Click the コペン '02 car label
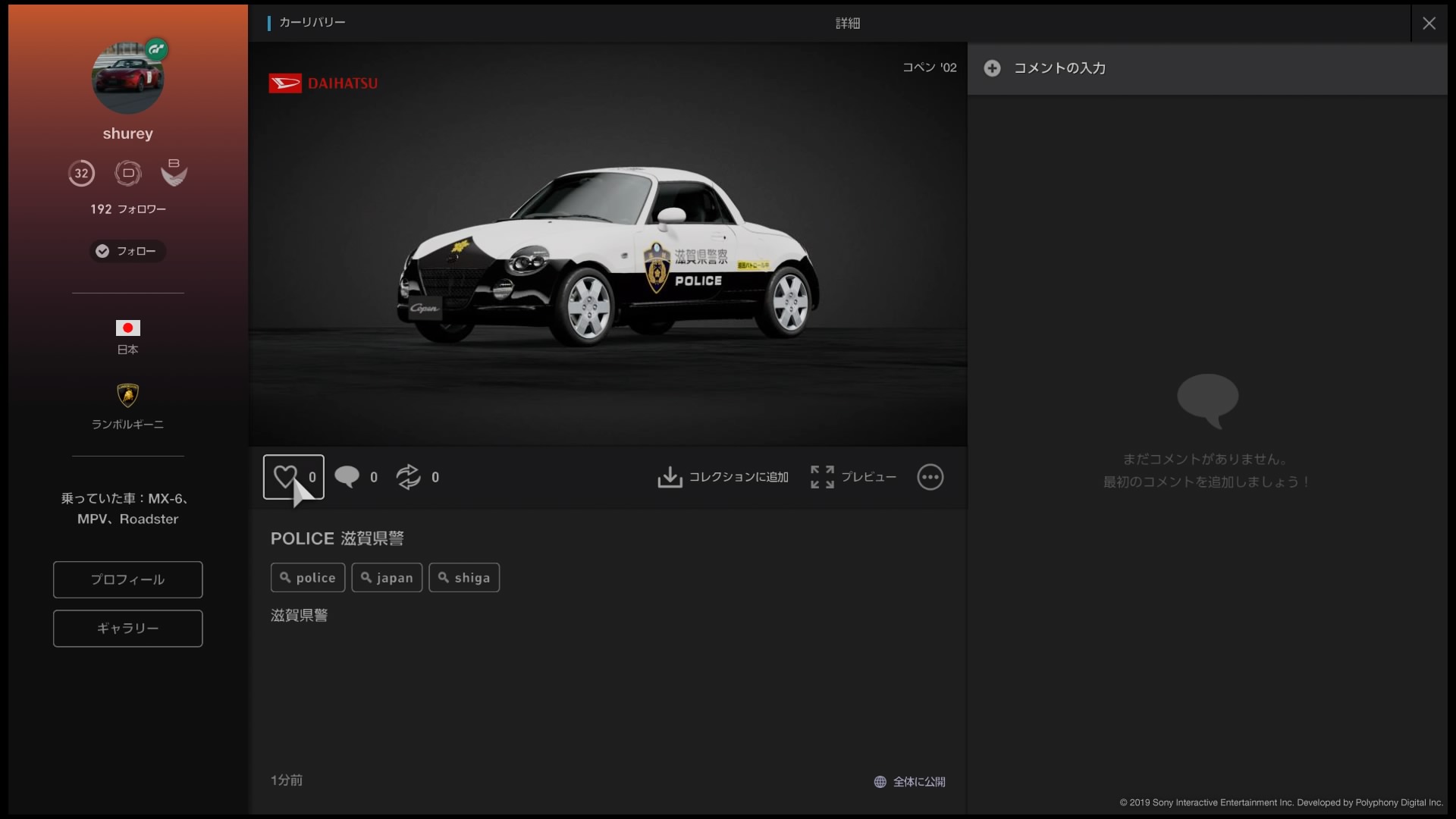Viewport: 1456px width, 819px height. pos(930,67)
